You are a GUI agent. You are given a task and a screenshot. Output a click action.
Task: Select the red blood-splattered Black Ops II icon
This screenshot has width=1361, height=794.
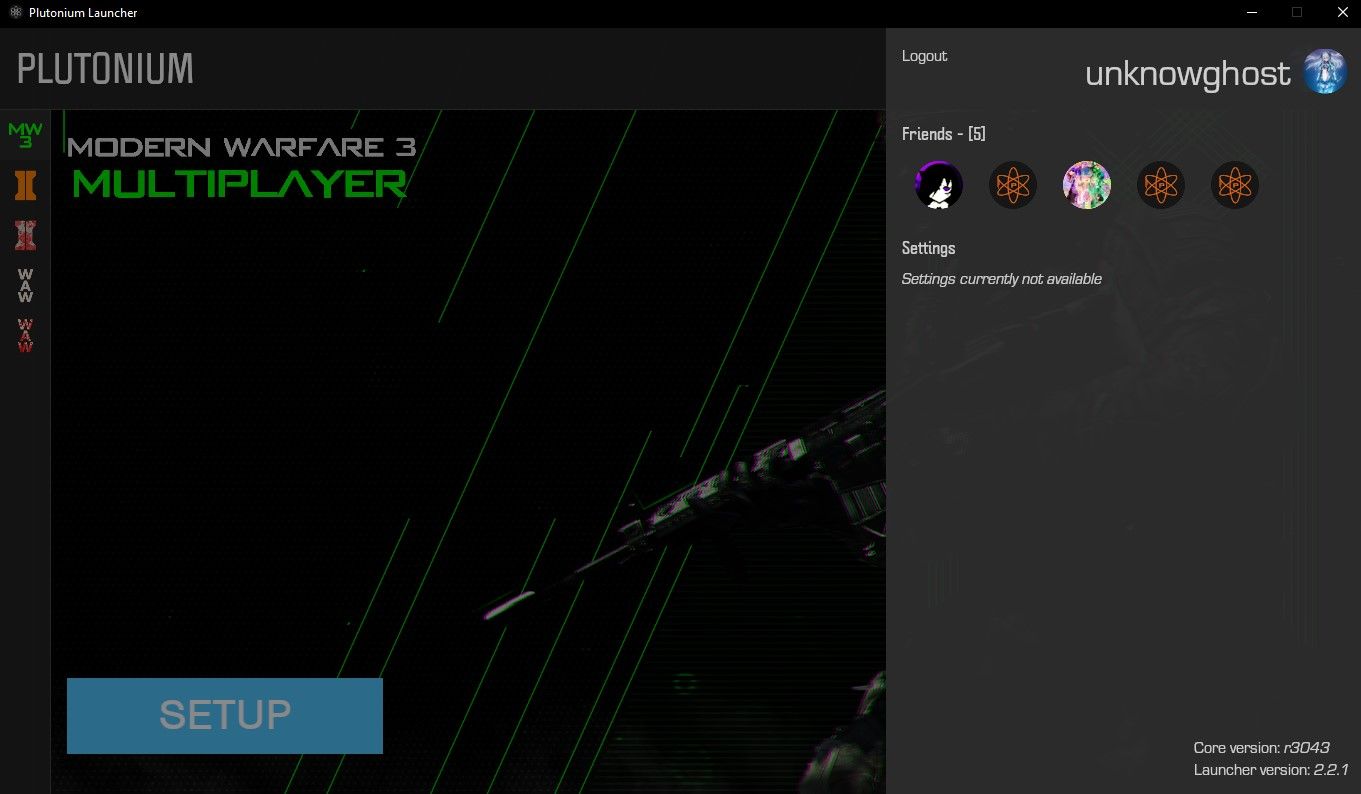click(x=25, y=235)
